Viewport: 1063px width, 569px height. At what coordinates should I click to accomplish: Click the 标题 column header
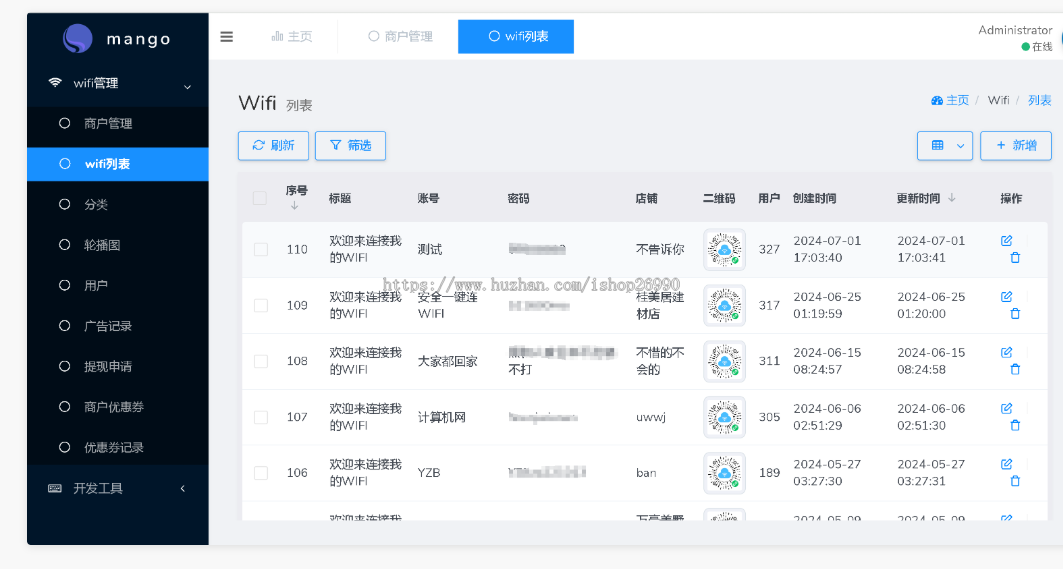point(340,198)
